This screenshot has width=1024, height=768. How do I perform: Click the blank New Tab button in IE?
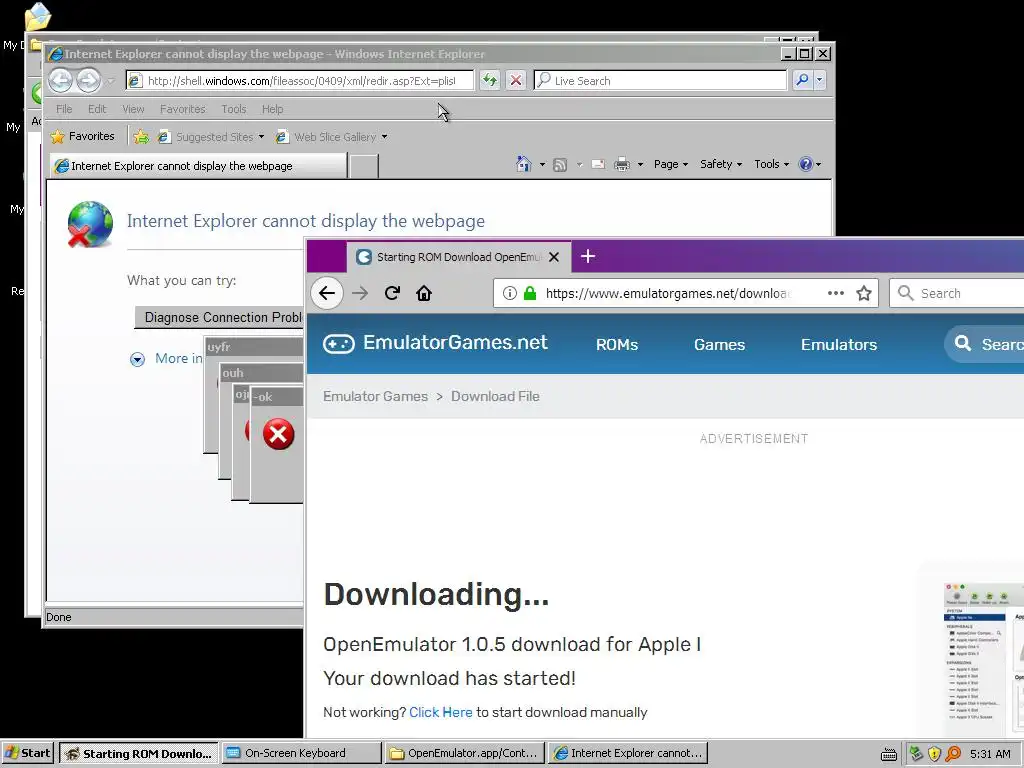tap(364, 167)
